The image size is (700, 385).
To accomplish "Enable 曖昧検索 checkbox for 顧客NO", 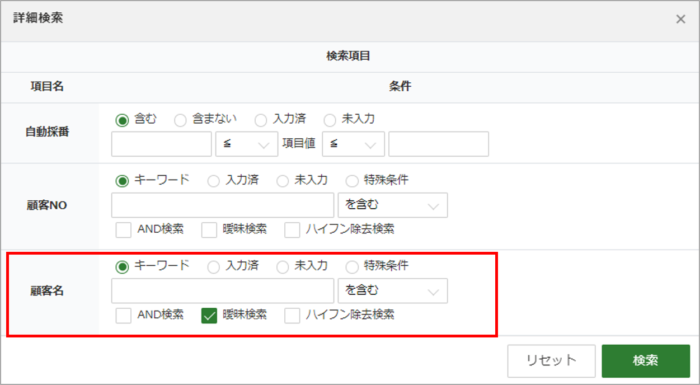I will click(x=209, y=230).
